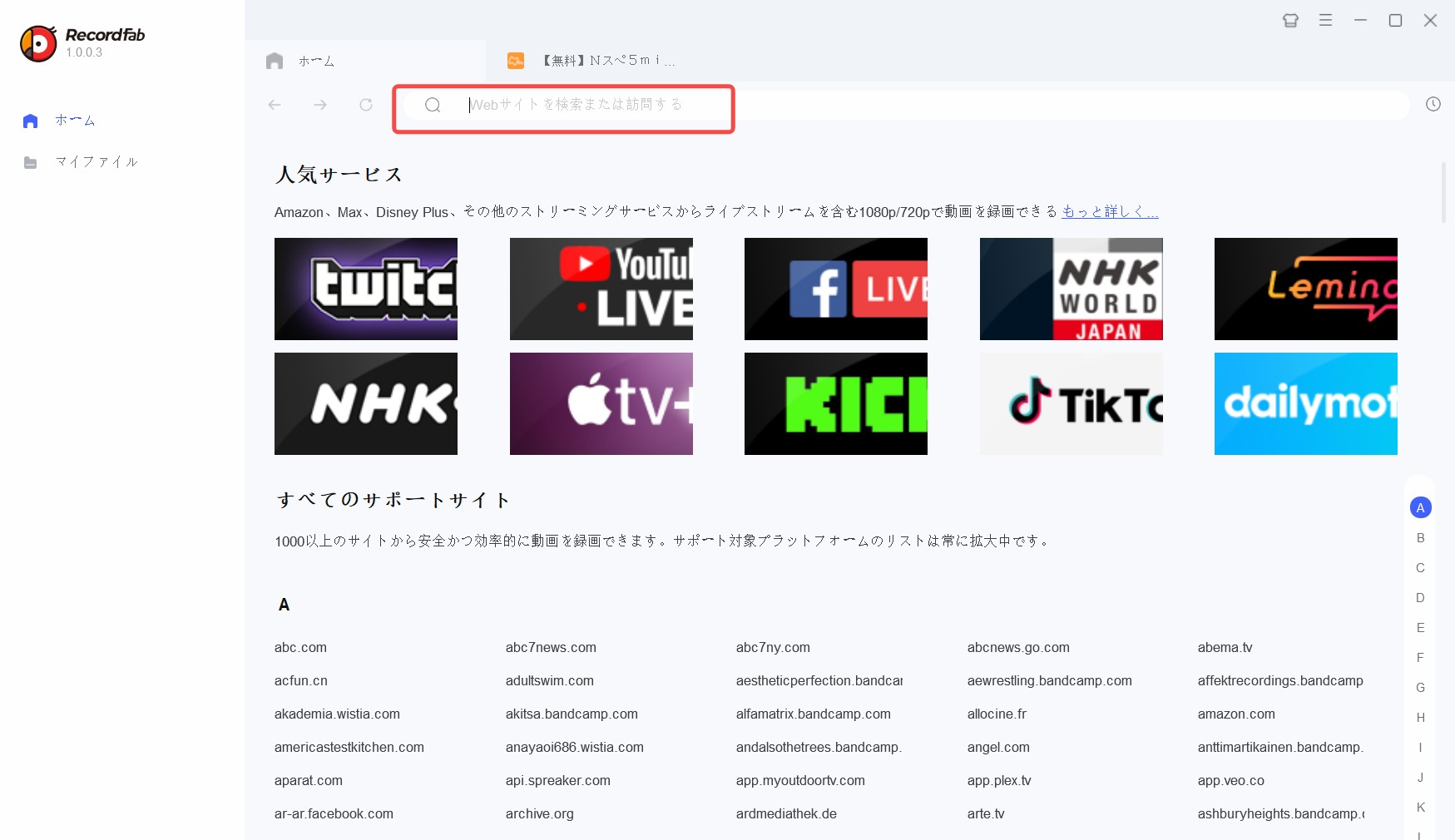The height and width of the screenshot is (840, 1455).
Task: Open the history clock icon
Action: point(1433,104)
